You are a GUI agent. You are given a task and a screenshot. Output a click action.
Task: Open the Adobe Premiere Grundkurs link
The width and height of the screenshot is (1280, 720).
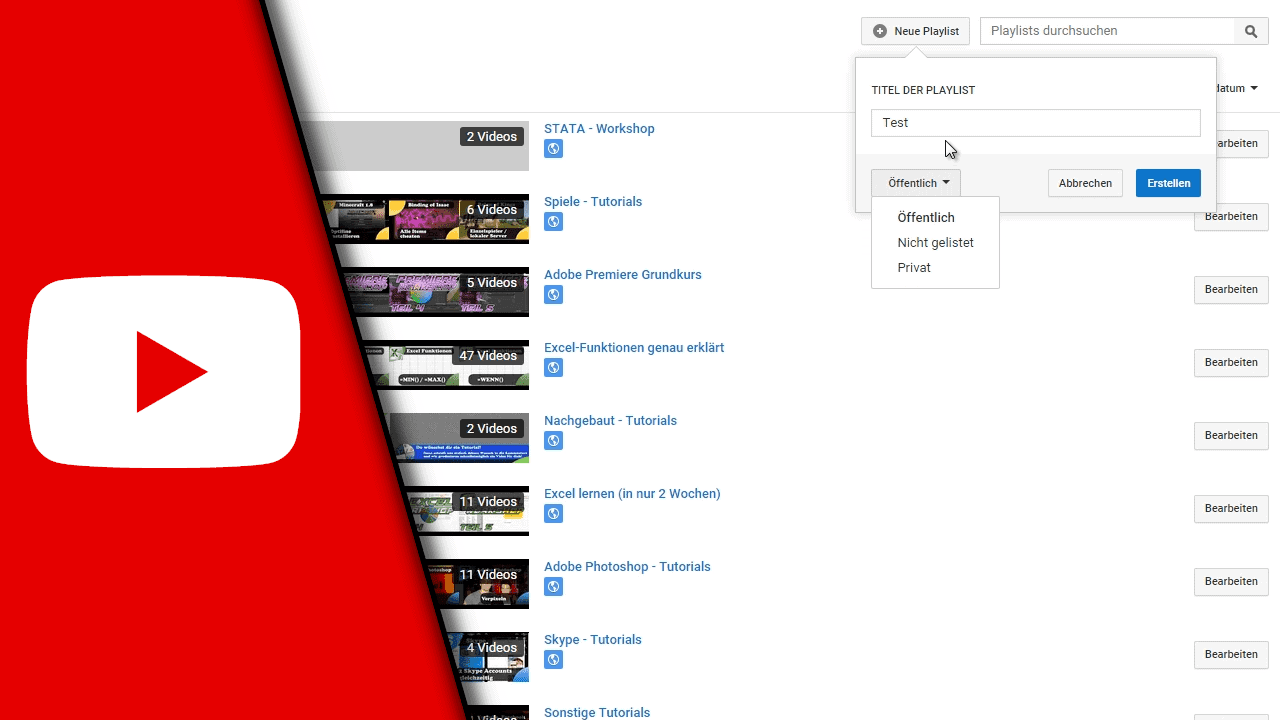coord(623,274)
